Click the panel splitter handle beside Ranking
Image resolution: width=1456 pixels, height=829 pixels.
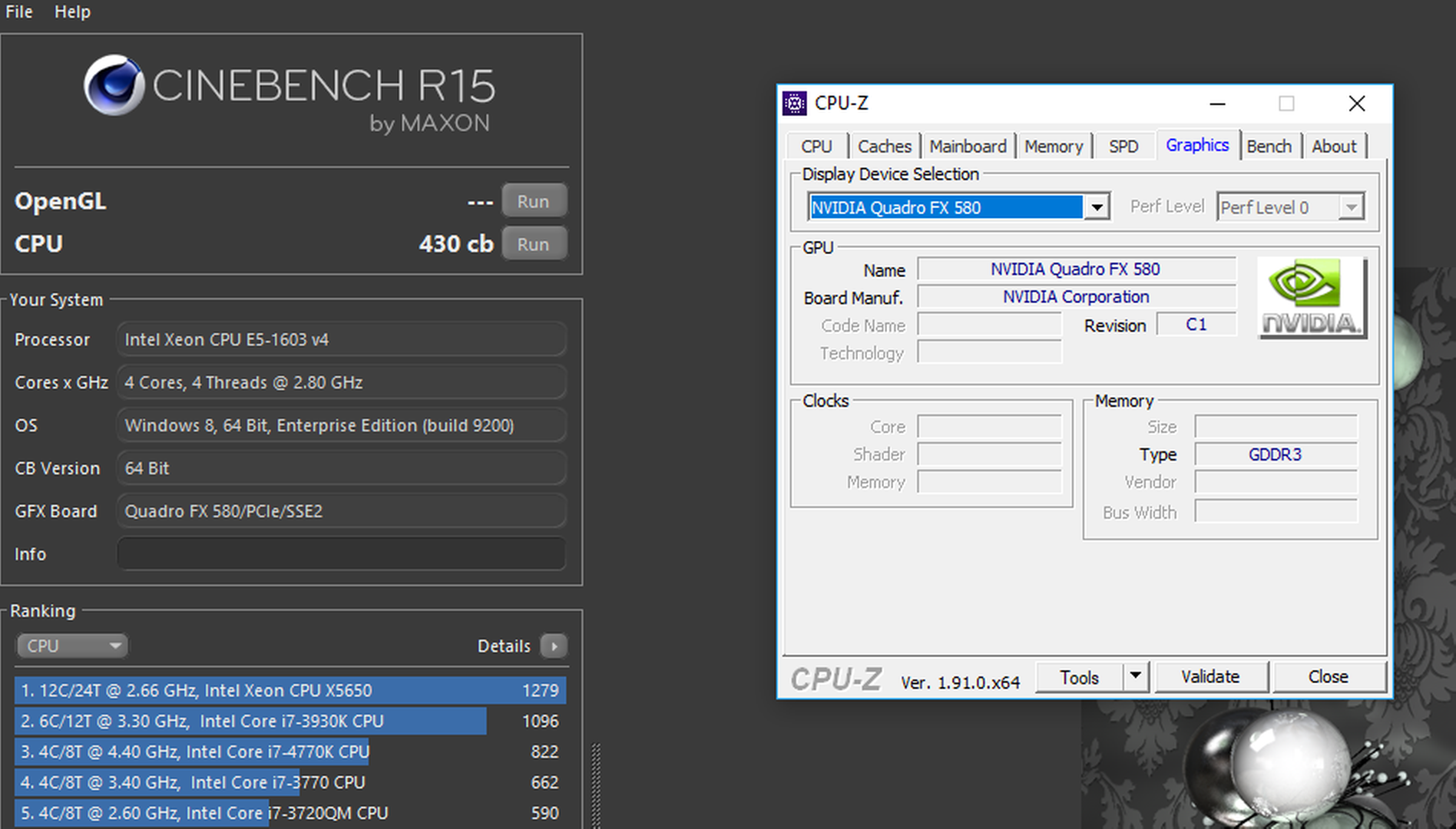(596, 784)
